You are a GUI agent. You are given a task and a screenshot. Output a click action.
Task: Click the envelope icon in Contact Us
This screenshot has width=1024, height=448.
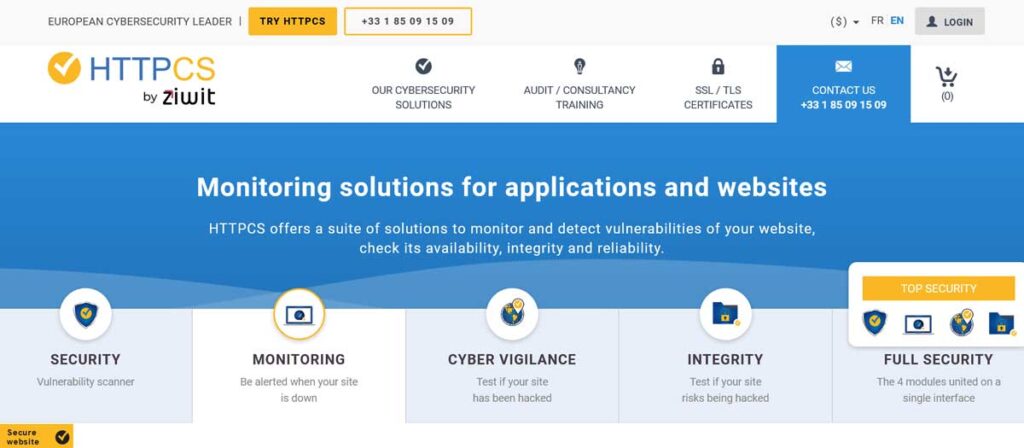pyautogui.click(x=843, y=67)
